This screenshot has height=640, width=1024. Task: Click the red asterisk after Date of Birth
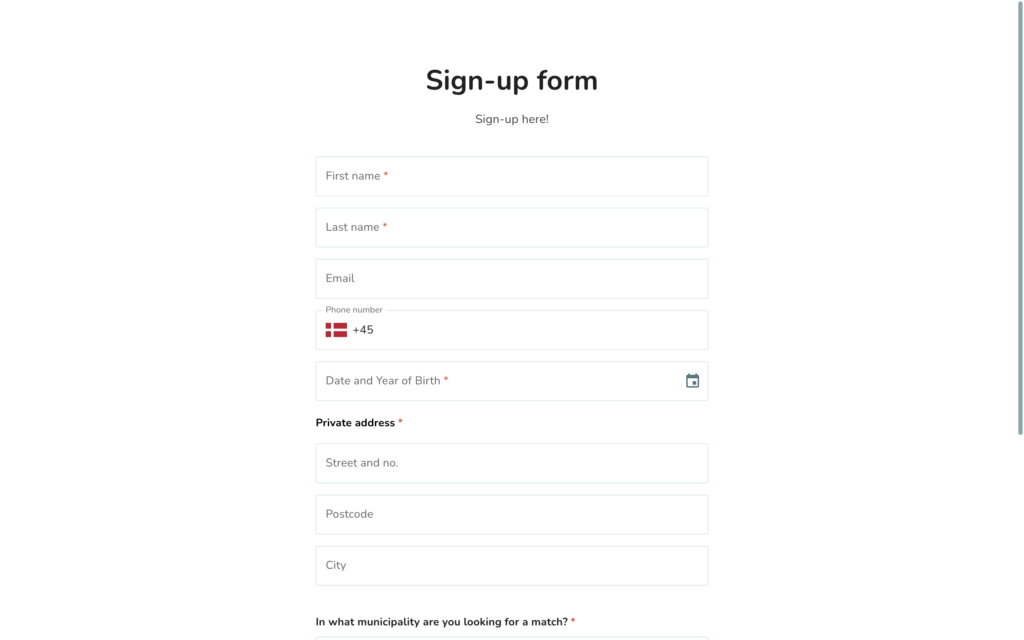coord(446,379)
